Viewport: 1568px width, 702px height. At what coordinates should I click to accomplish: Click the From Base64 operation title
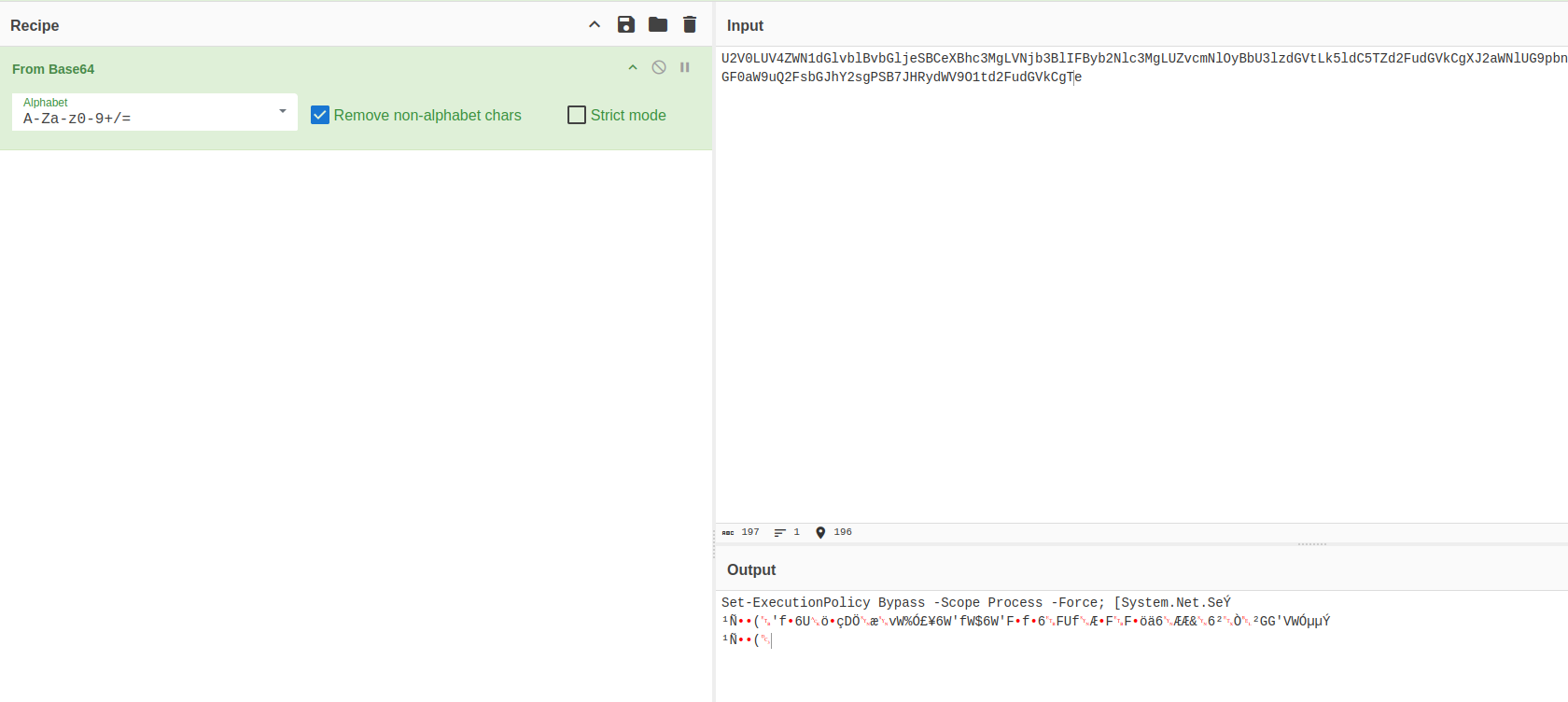click(x=53, y=69)
